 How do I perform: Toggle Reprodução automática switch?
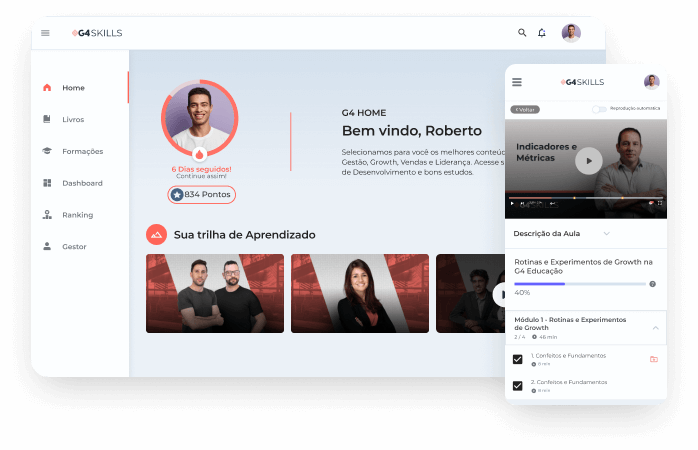(599, 108)
